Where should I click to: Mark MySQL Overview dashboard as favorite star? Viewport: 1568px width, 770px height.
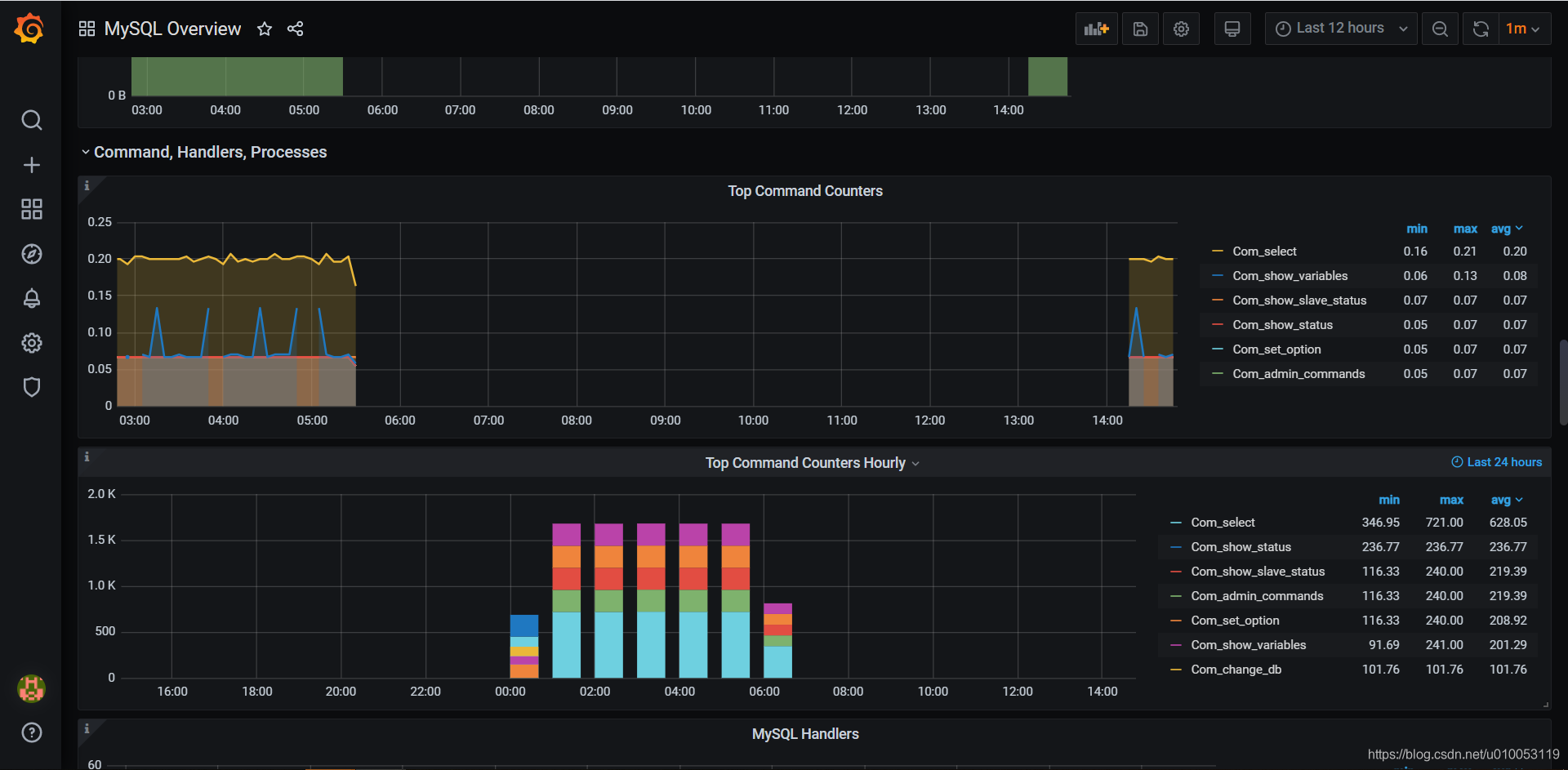click(x=265, y=29)
